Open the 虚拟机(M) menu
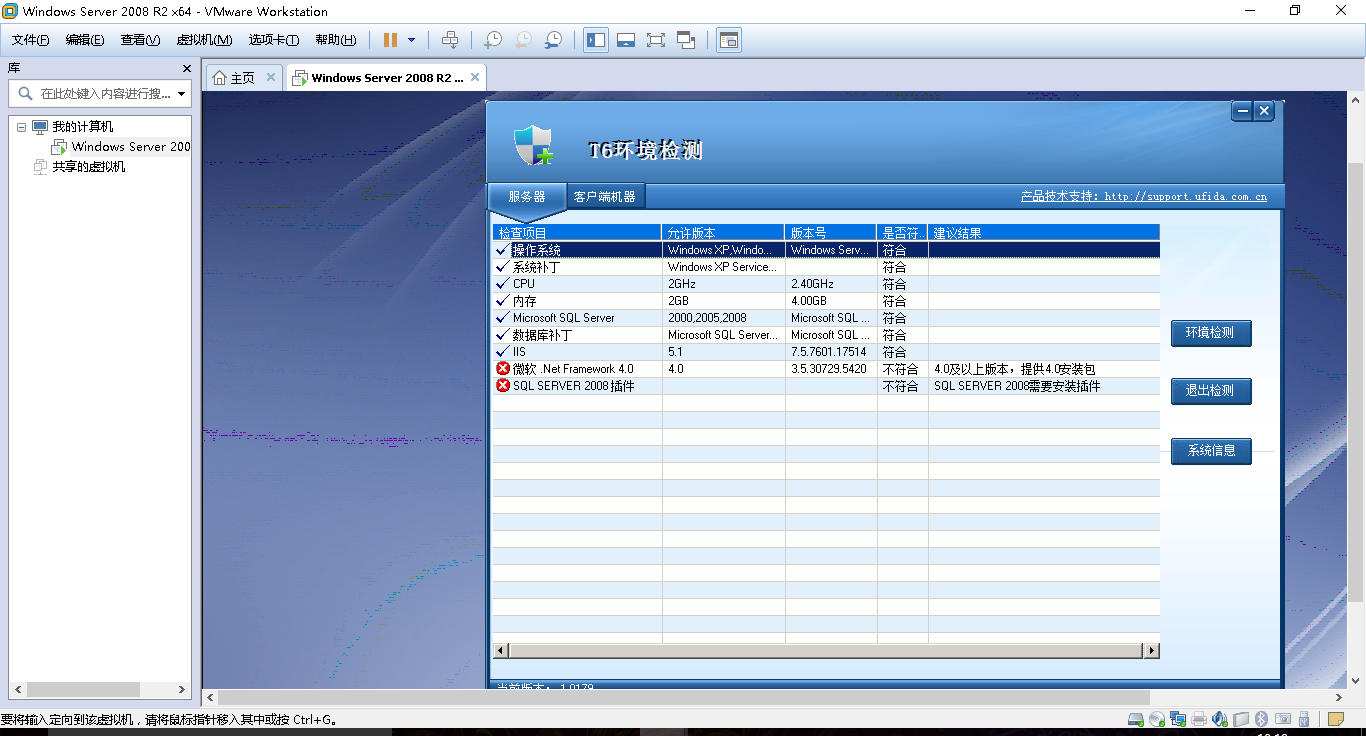 coord(204,40)
